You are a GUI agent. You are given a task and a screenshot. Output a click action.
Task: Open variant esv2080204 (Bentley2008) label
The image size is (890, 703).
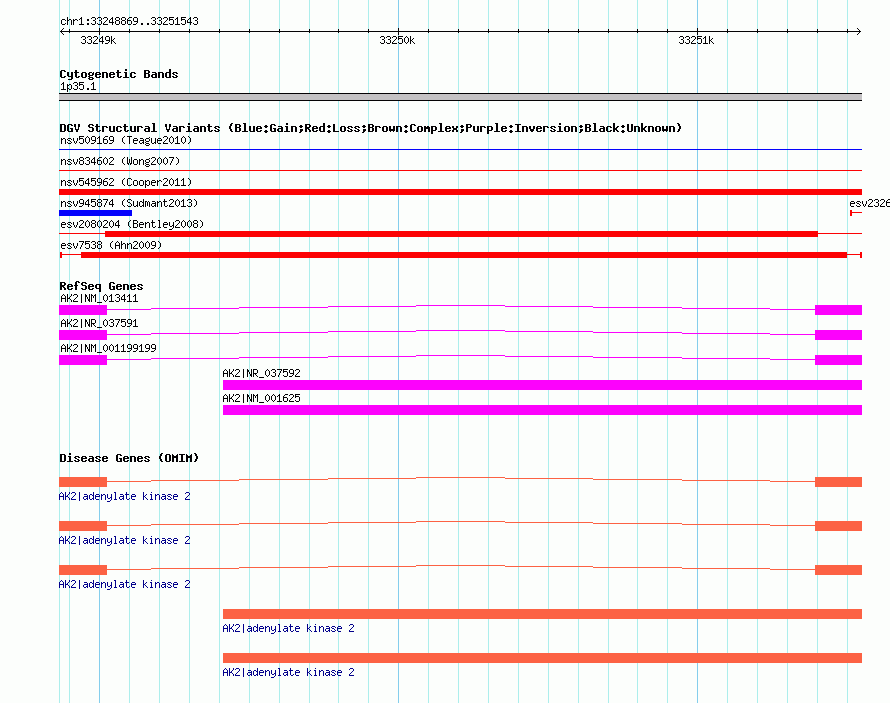[x=132, y=224]
